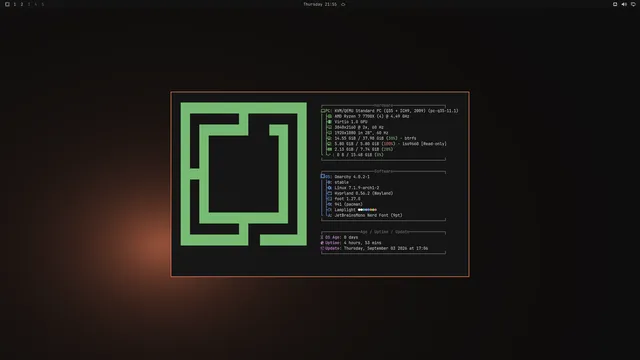Select the KVM/QEMU Standard PC line
The image size is (640, 360).
click(396, 111)
